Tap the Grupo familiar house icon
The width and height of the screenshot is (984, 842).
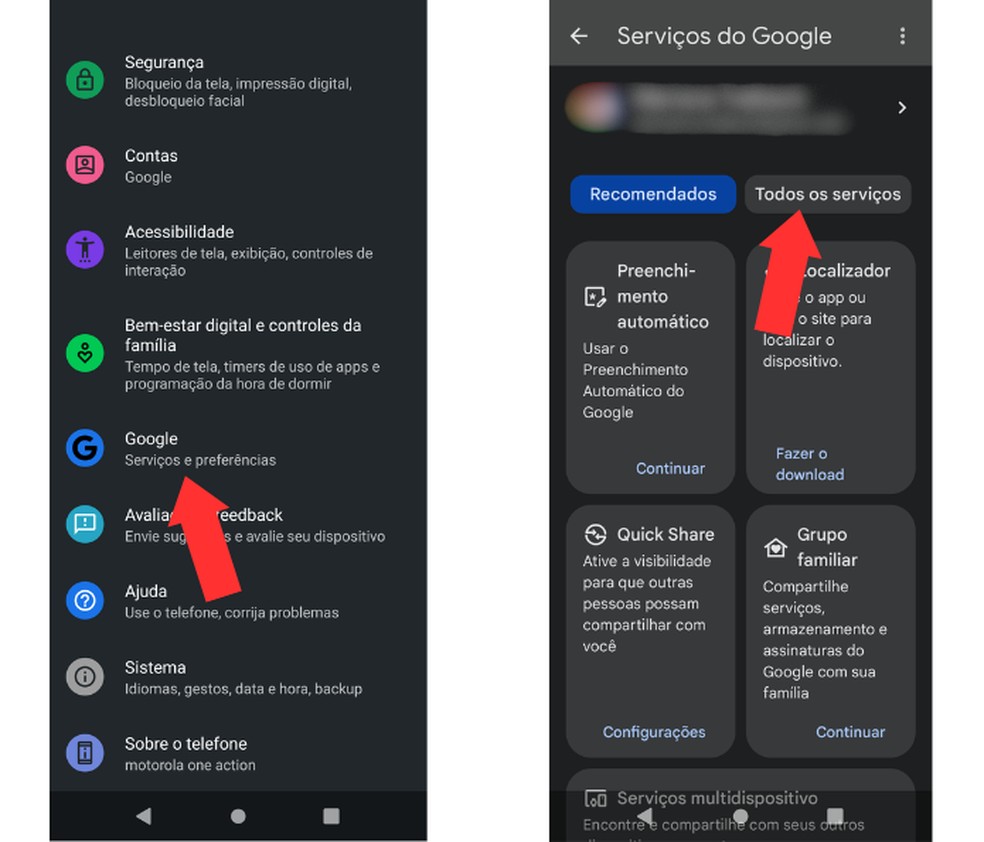click(x=776, y=547)
